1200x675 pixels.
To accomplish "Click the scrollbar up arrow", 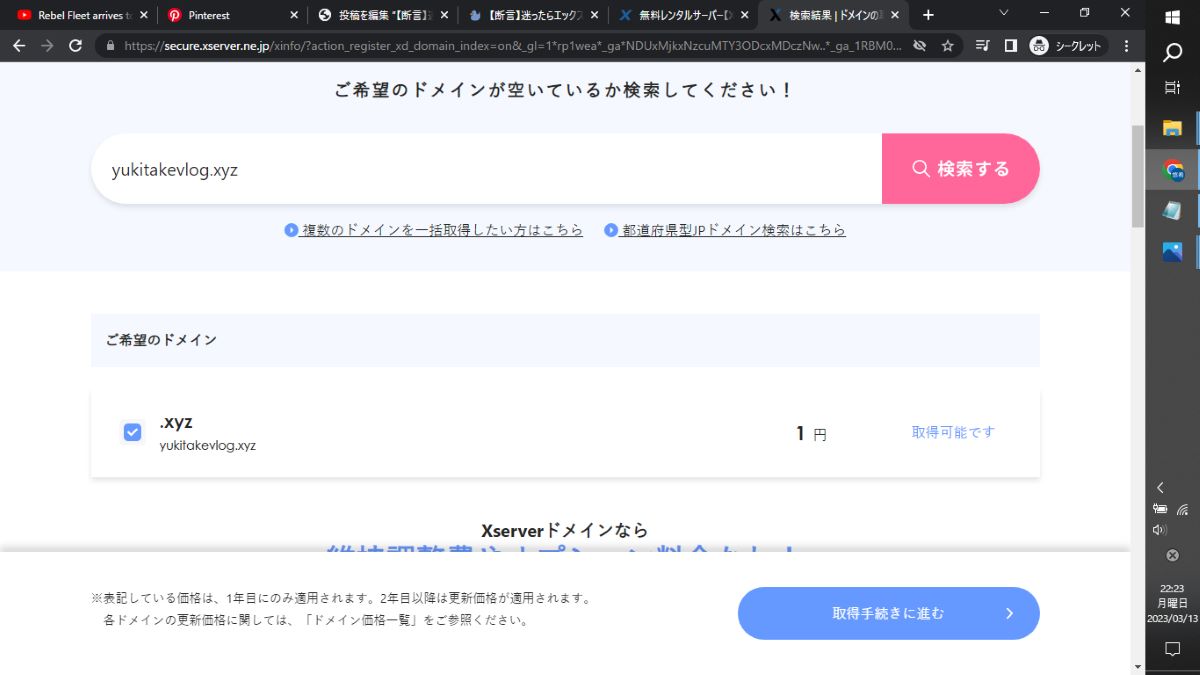I will coord(1138,70).
